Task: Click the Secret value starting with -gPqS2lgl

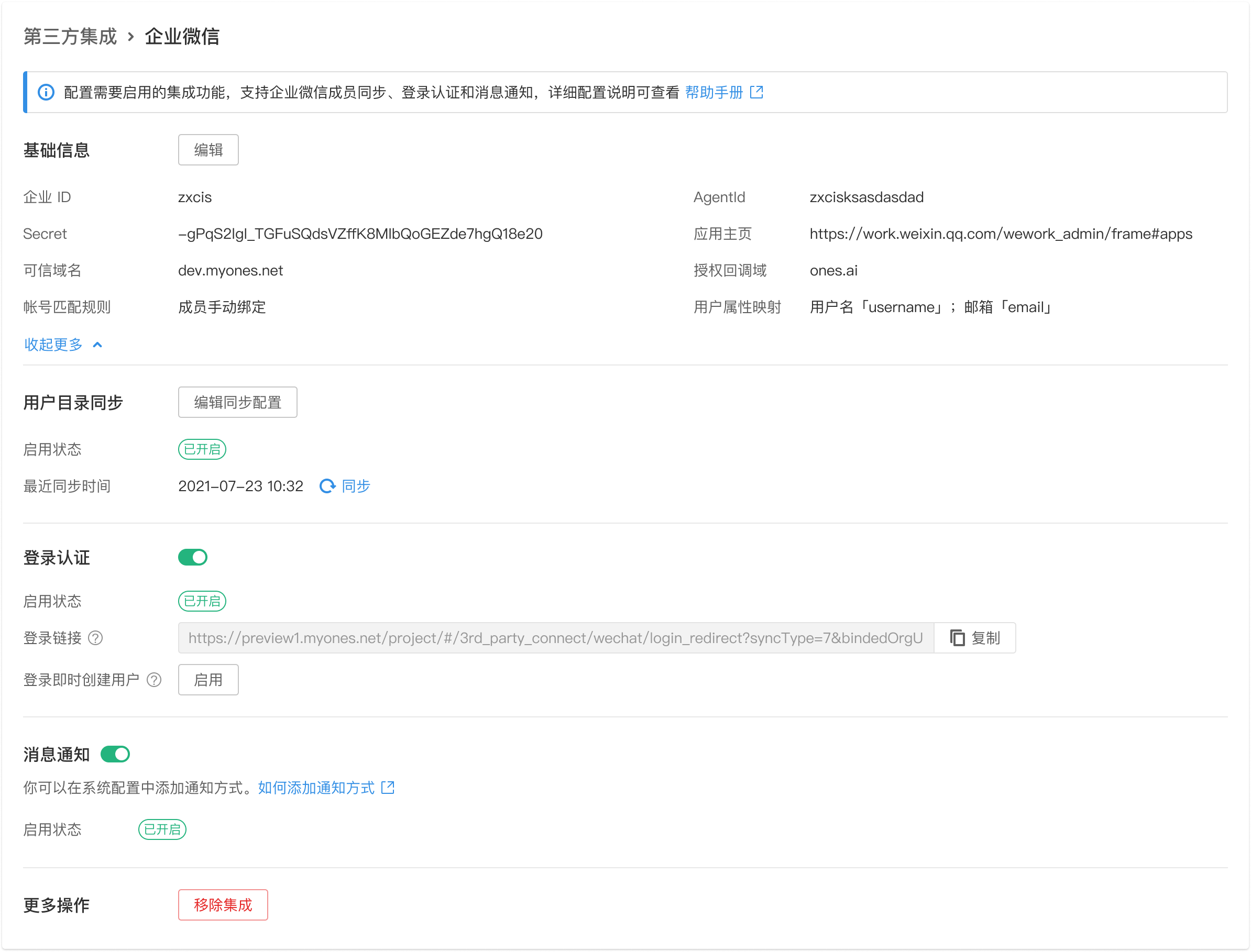Action: (360, 234)
